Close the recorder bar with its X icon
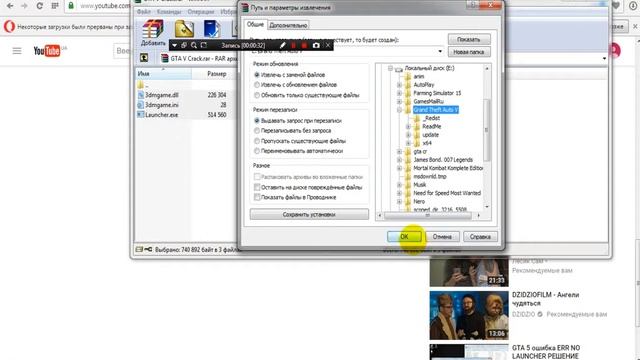 (x=328, y=45)
